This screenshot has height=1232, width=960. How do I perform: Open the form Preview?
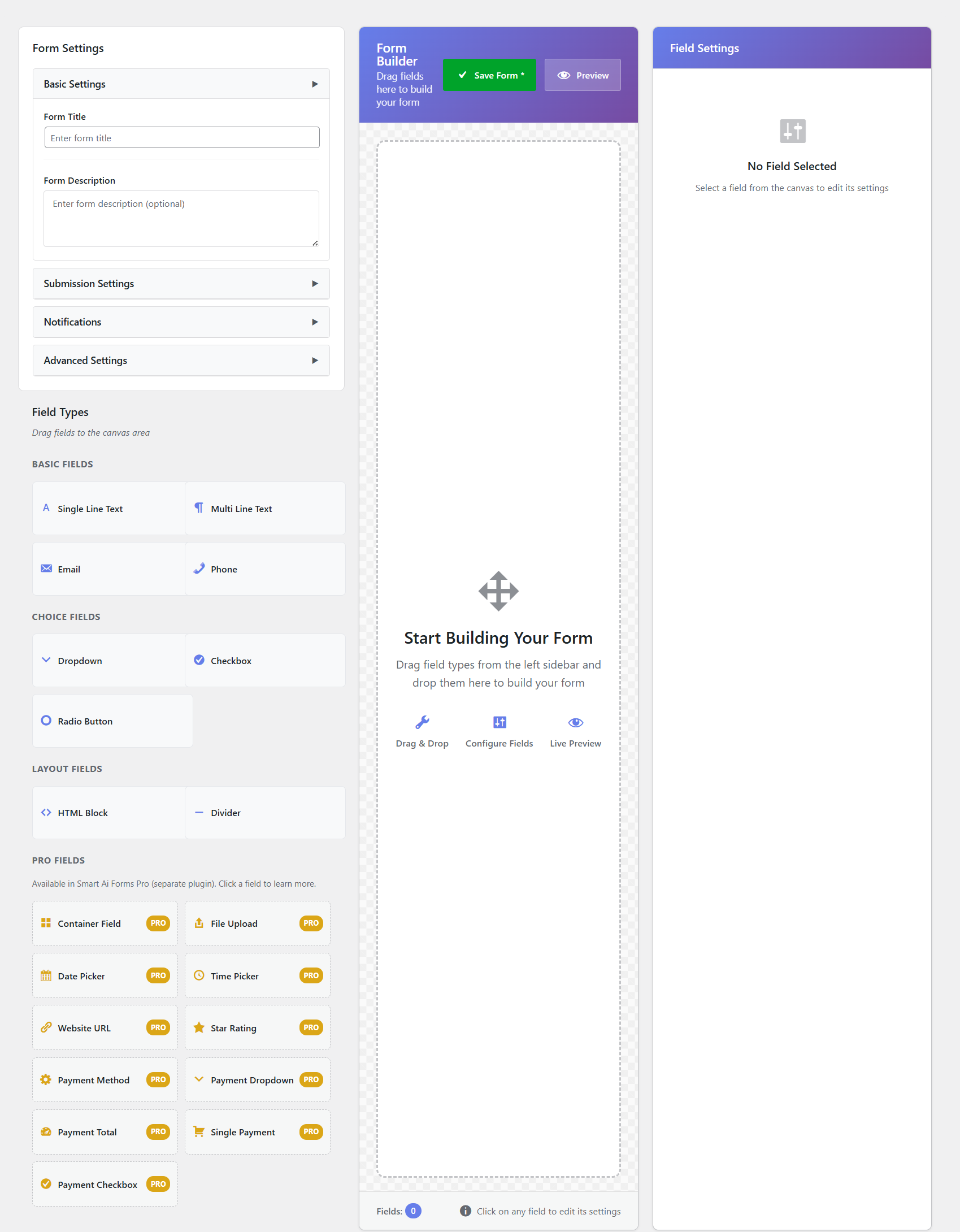click(583, 75)
